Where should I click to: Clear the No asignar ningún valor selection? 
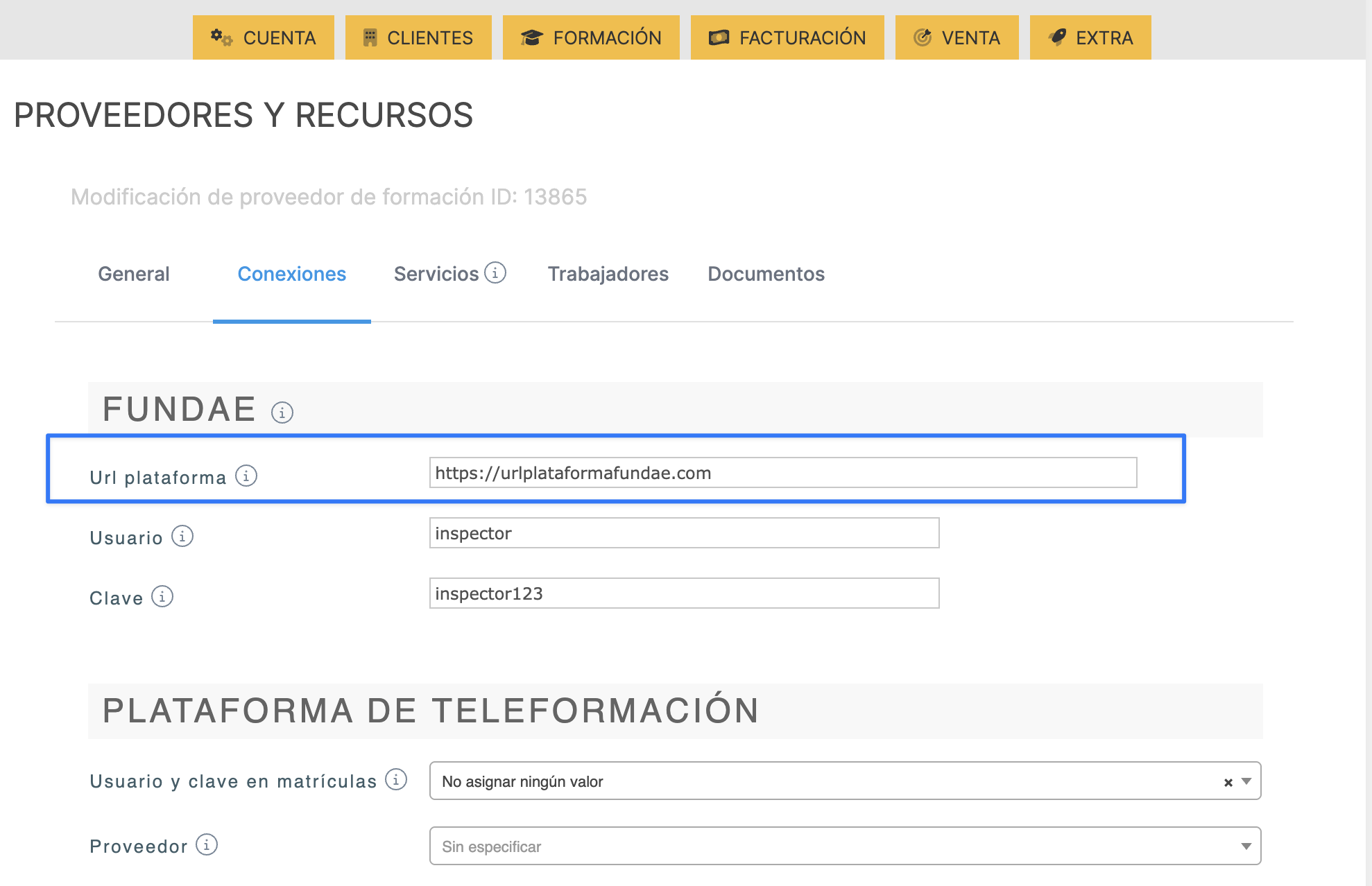tap(1228, 782)
